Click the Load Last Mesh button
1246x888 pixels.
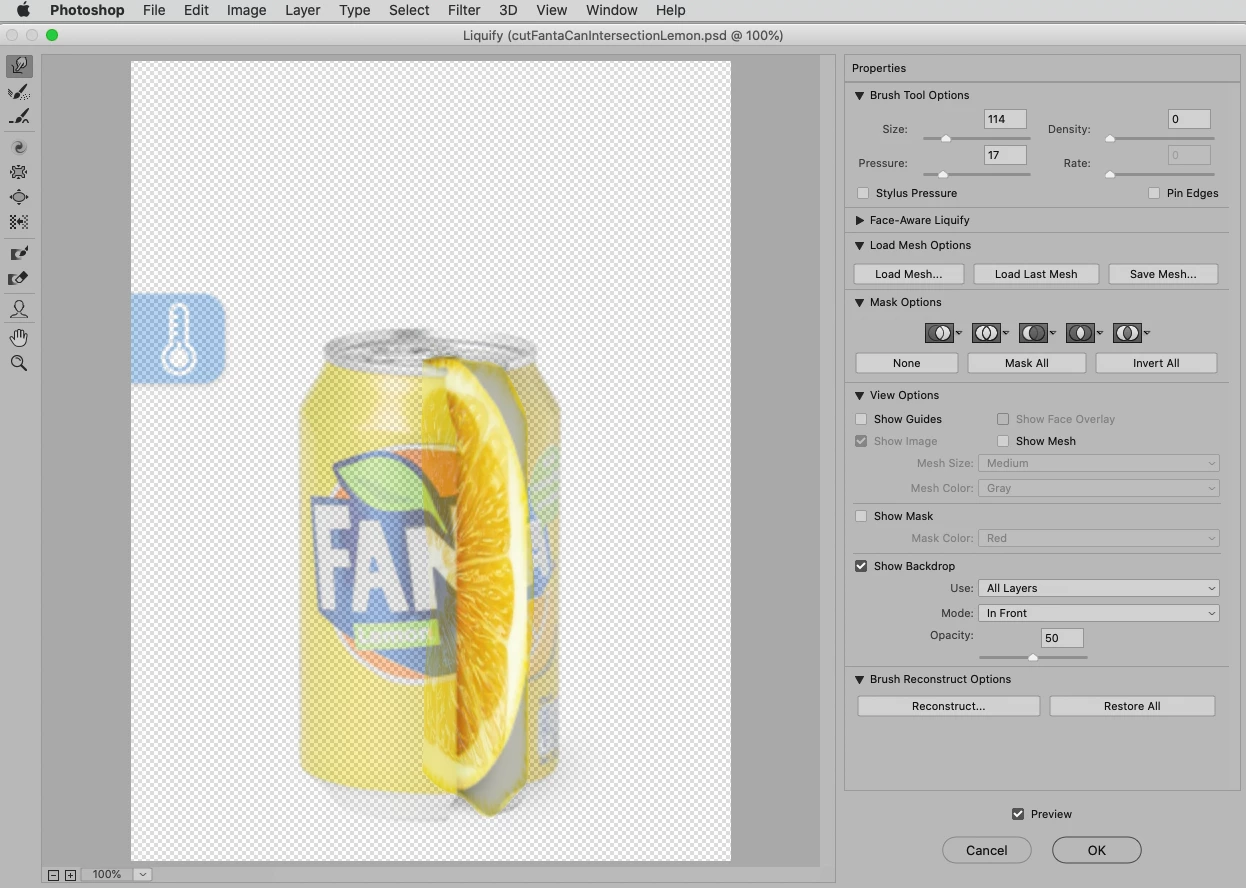click(1036, 274)
